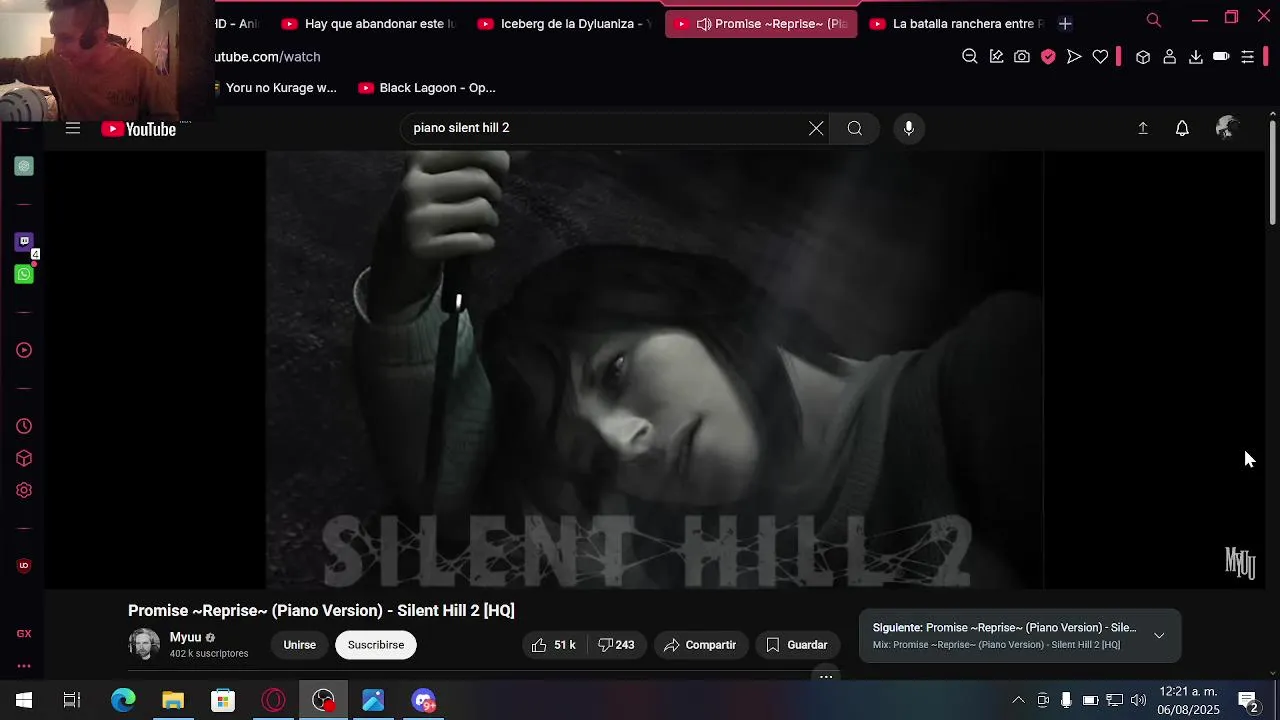Open 'Black Lagoon - Op...' bookmark
The width and height of the screenshot is (1280, 720).
coord(427,88)
